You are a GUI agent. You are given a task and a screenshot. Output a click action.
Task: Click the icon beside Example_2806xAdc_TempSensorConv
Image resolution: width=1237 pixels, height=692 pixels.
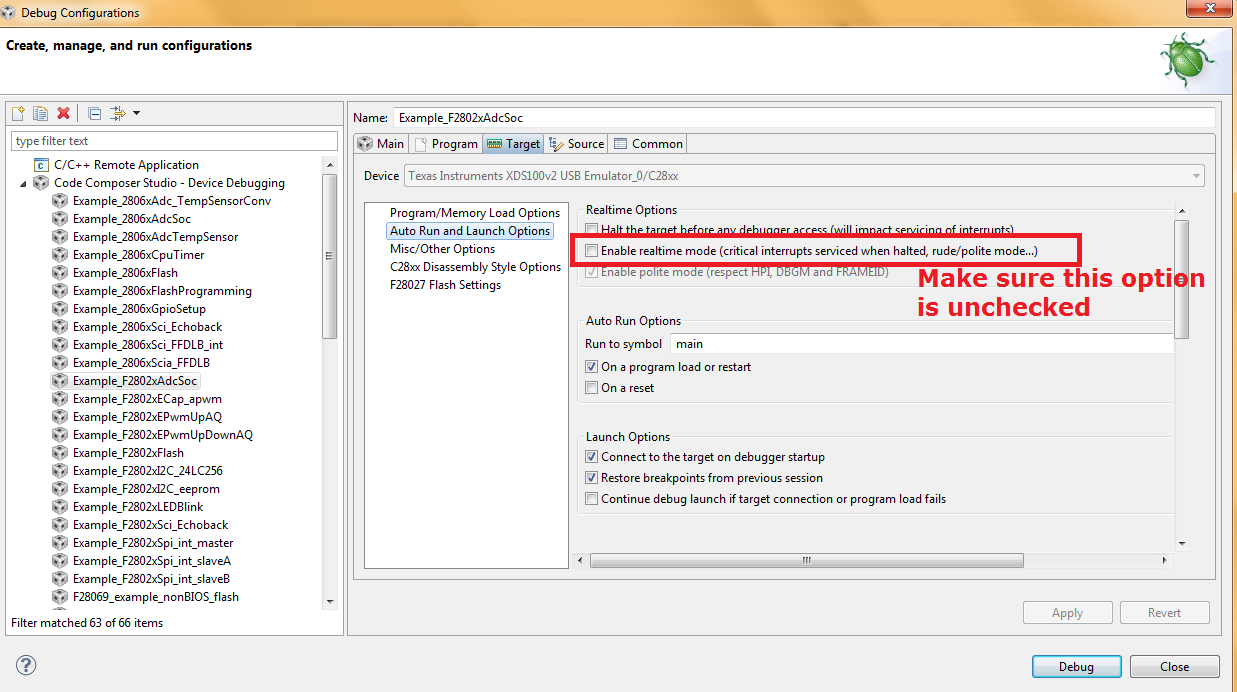coord(60,201)
